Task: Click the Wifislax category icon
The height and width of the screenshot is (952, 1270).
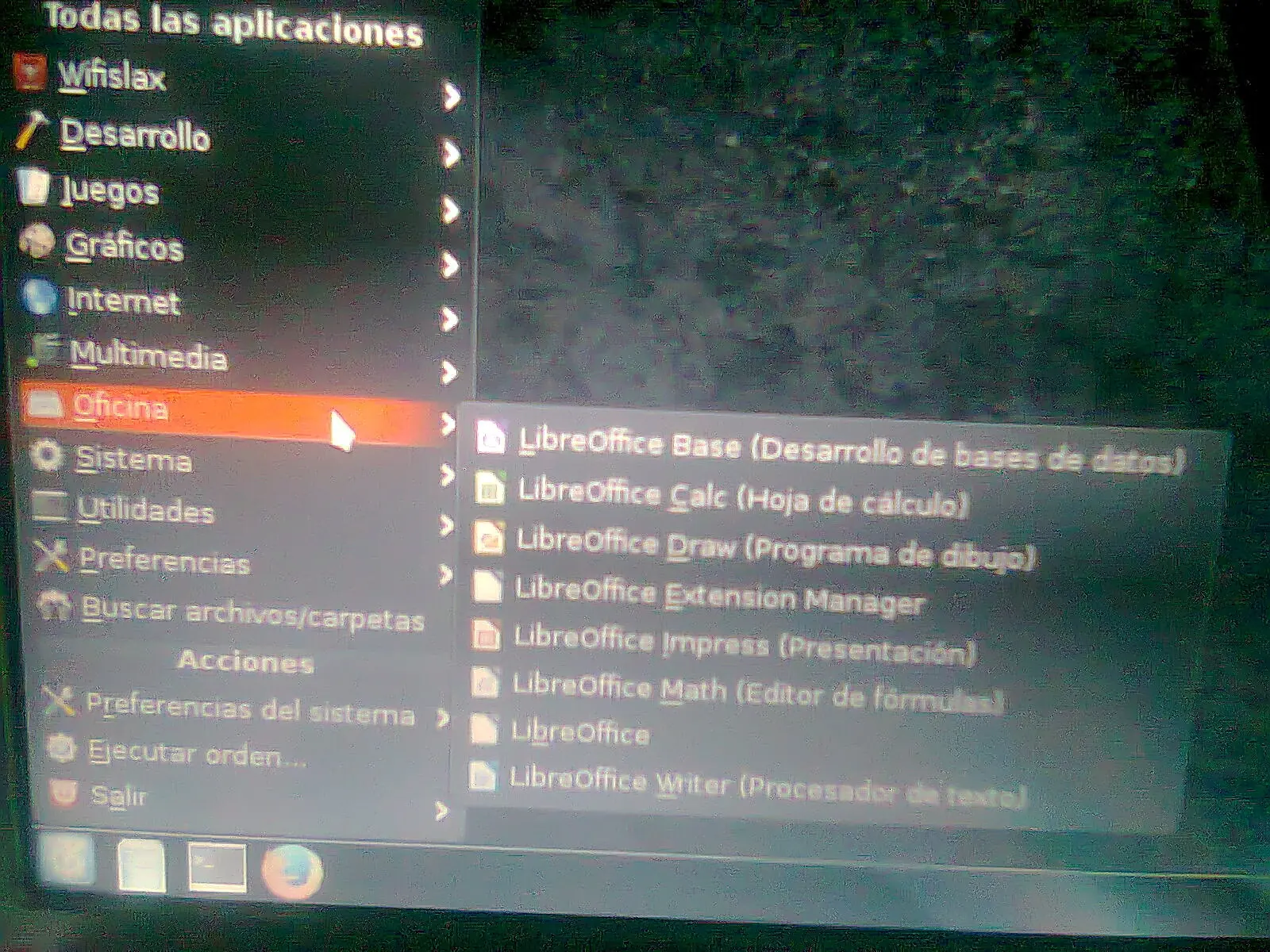Action: (30, 73)
